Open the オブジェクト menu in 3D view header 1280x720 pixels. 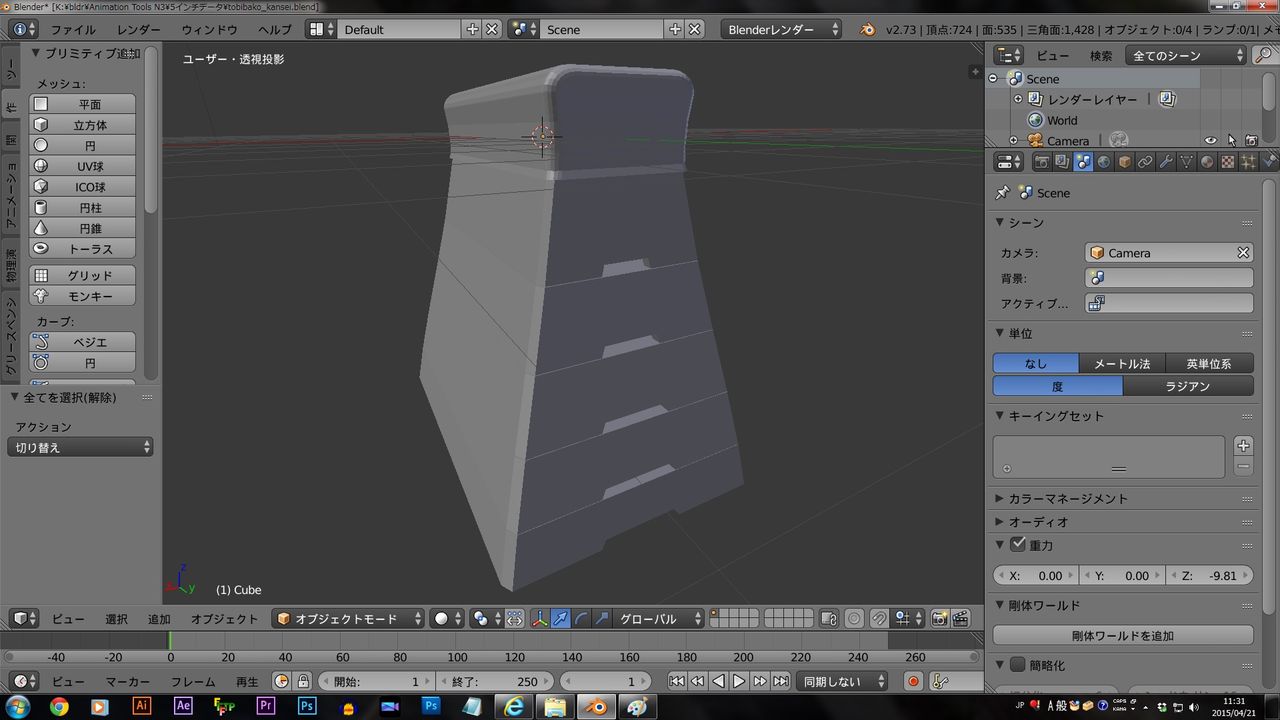[x=224, y=619]
